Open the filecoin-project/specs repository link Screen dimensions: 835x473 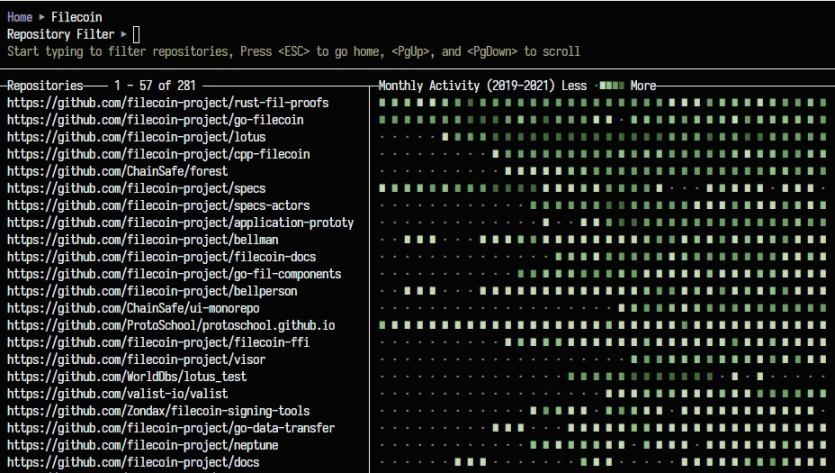click(x=136, y=188)
